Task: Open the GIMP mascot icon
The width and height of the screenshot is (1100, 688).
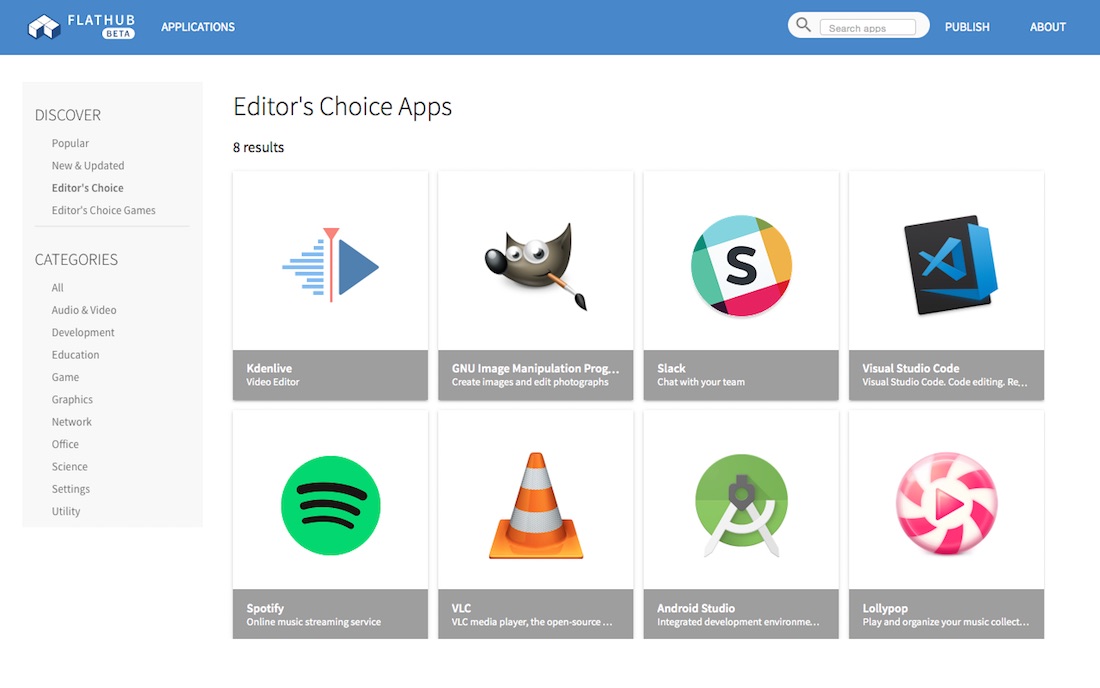Action: click(536, 265)
